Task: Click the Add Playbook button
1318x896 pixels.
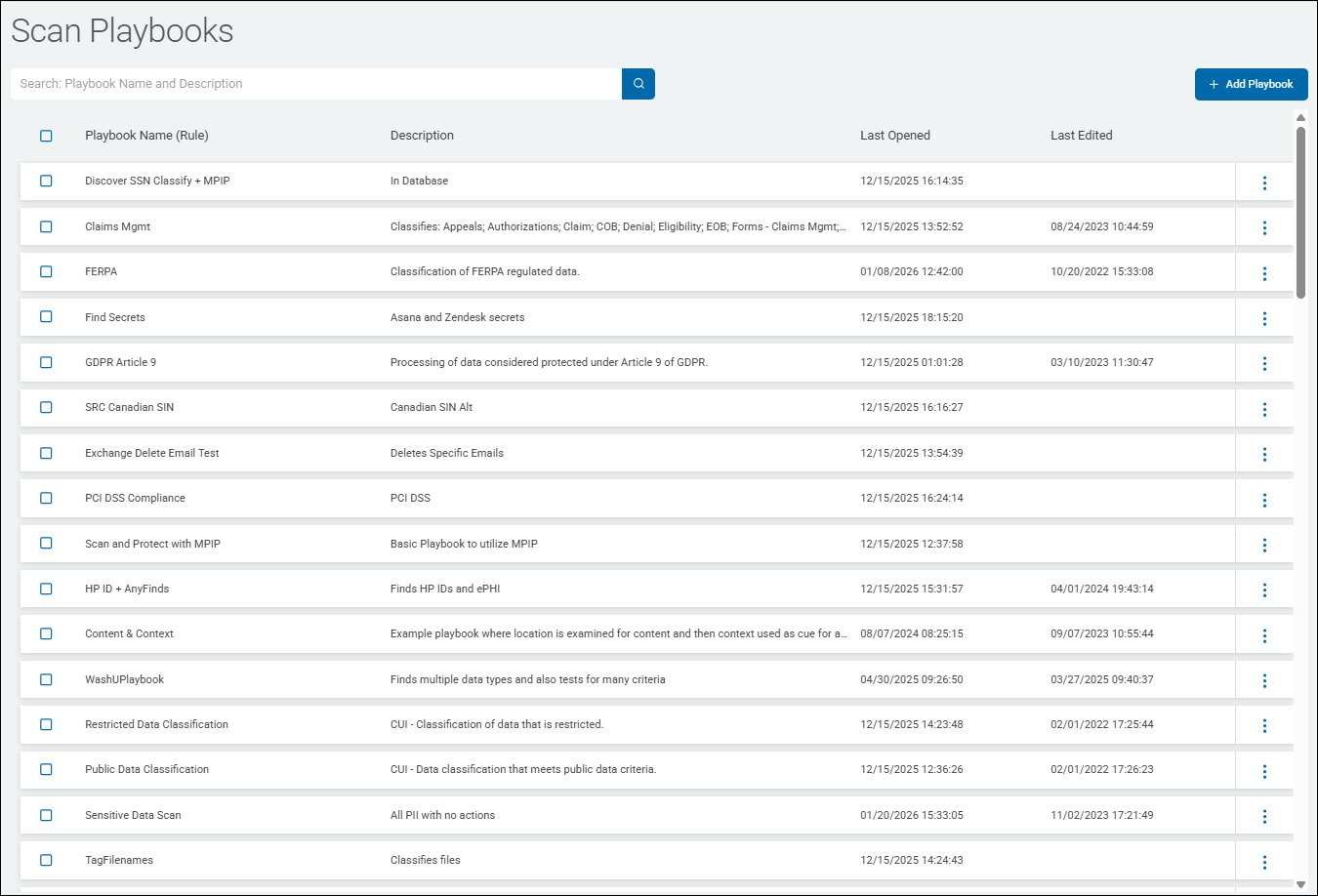Action: point(1251,84)
